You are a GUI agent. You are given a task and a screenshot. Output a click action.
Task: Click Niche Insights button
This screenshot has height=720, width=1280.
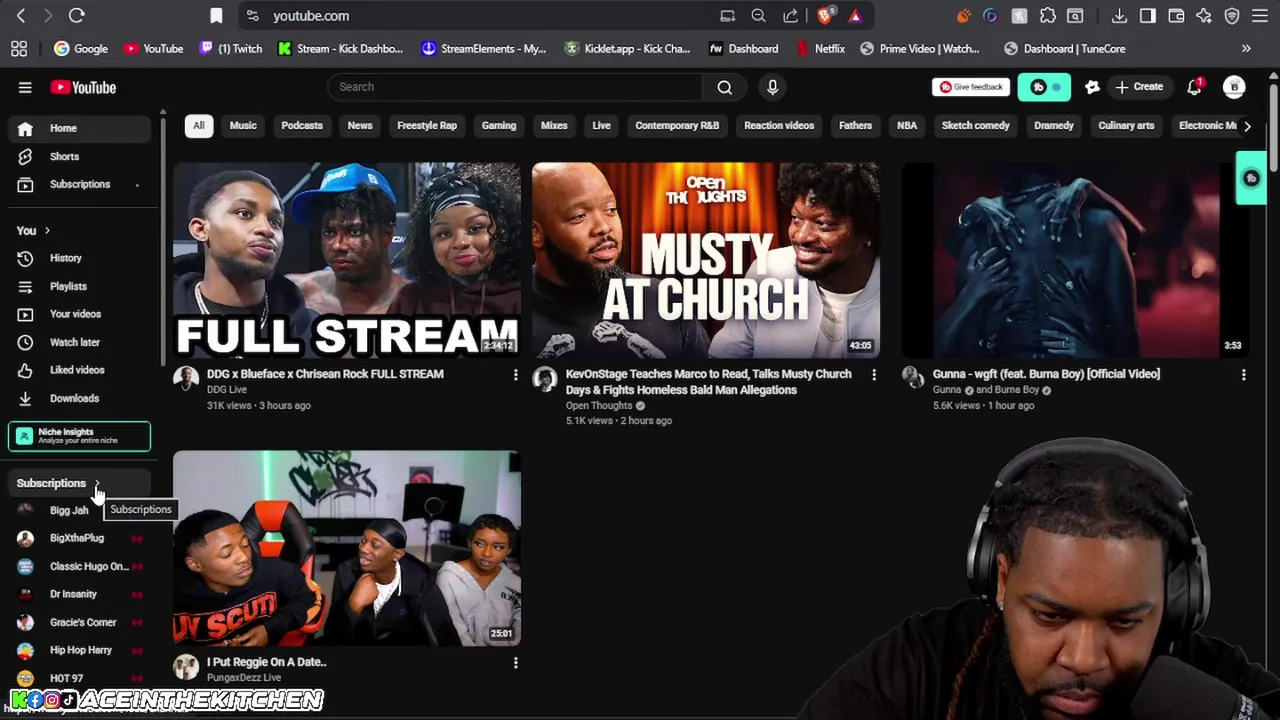[79, 436]
